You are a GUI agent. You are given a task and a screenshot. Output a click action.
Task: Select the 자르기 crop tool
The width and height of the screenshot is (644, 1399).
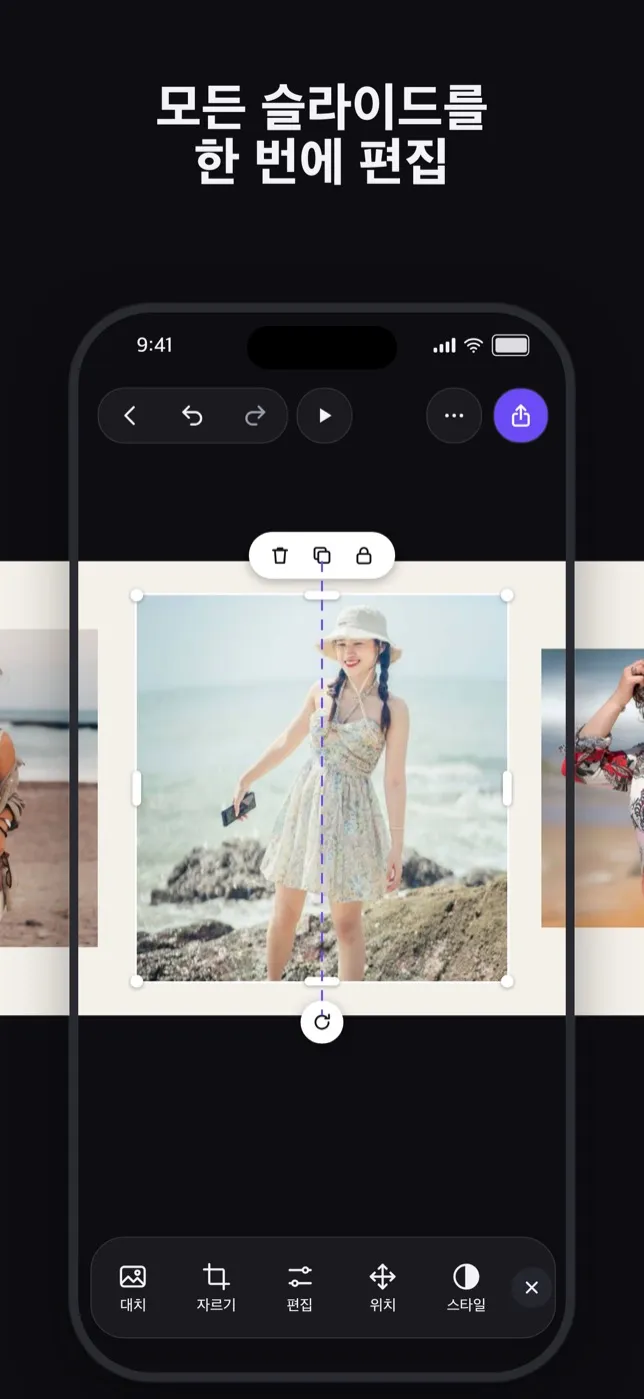click(216, 1288)
